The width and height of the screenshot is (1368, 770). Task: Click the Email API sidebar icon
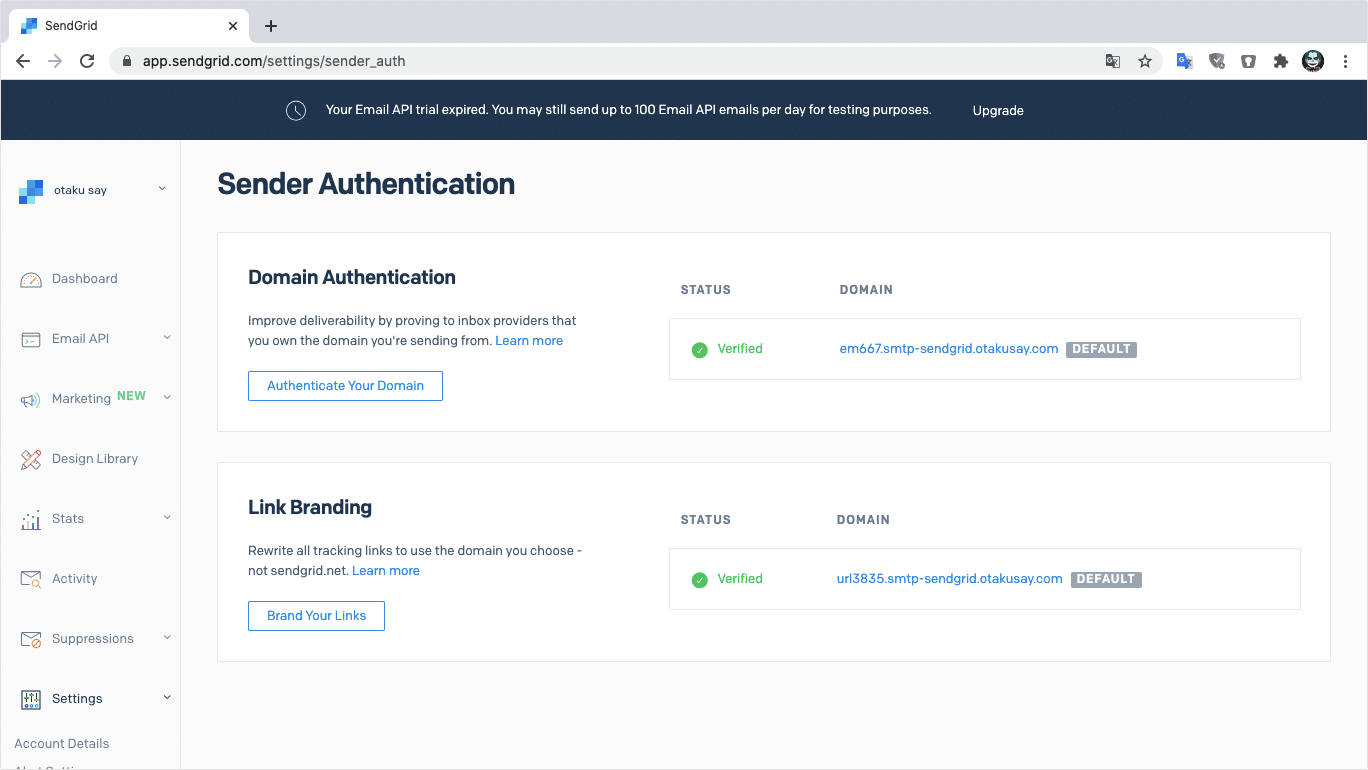[x=31, y=340]
